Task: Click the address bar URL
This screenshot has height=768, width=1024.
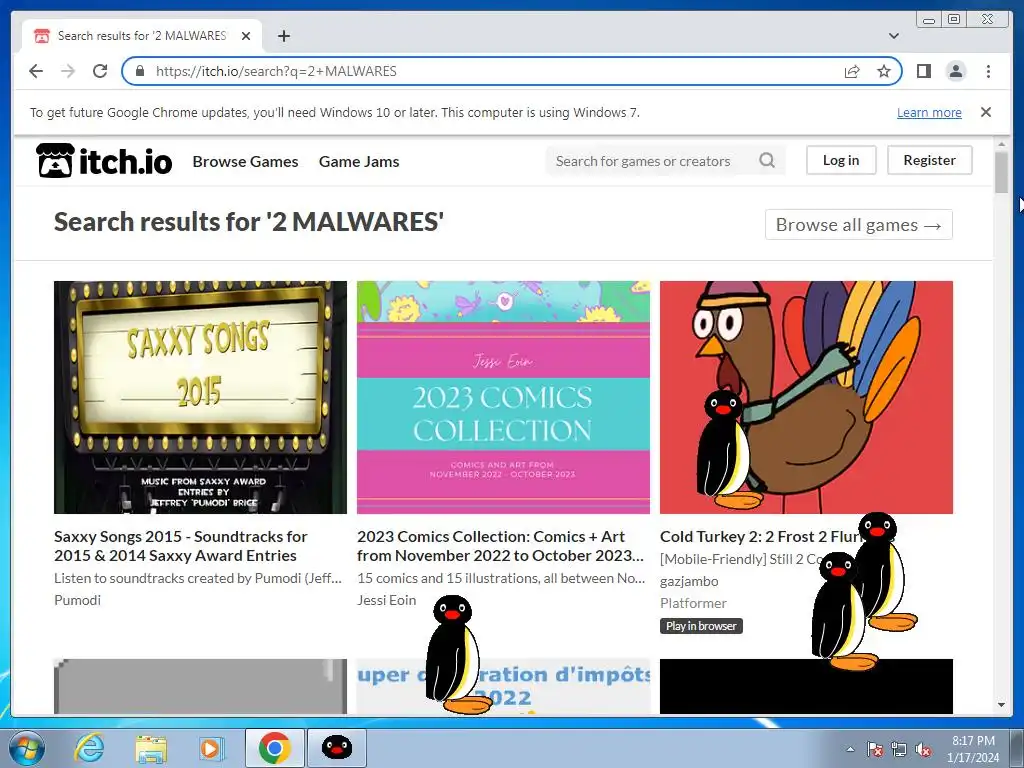Action: click(x=276, y=71)
